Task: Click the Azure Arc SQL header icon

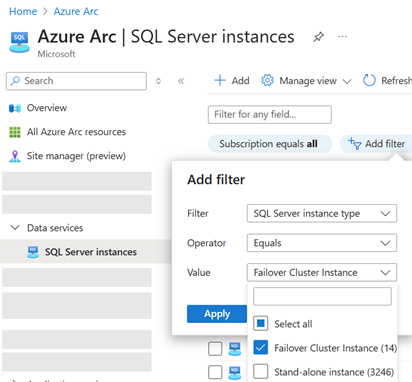Action: (x=19, y=42)
